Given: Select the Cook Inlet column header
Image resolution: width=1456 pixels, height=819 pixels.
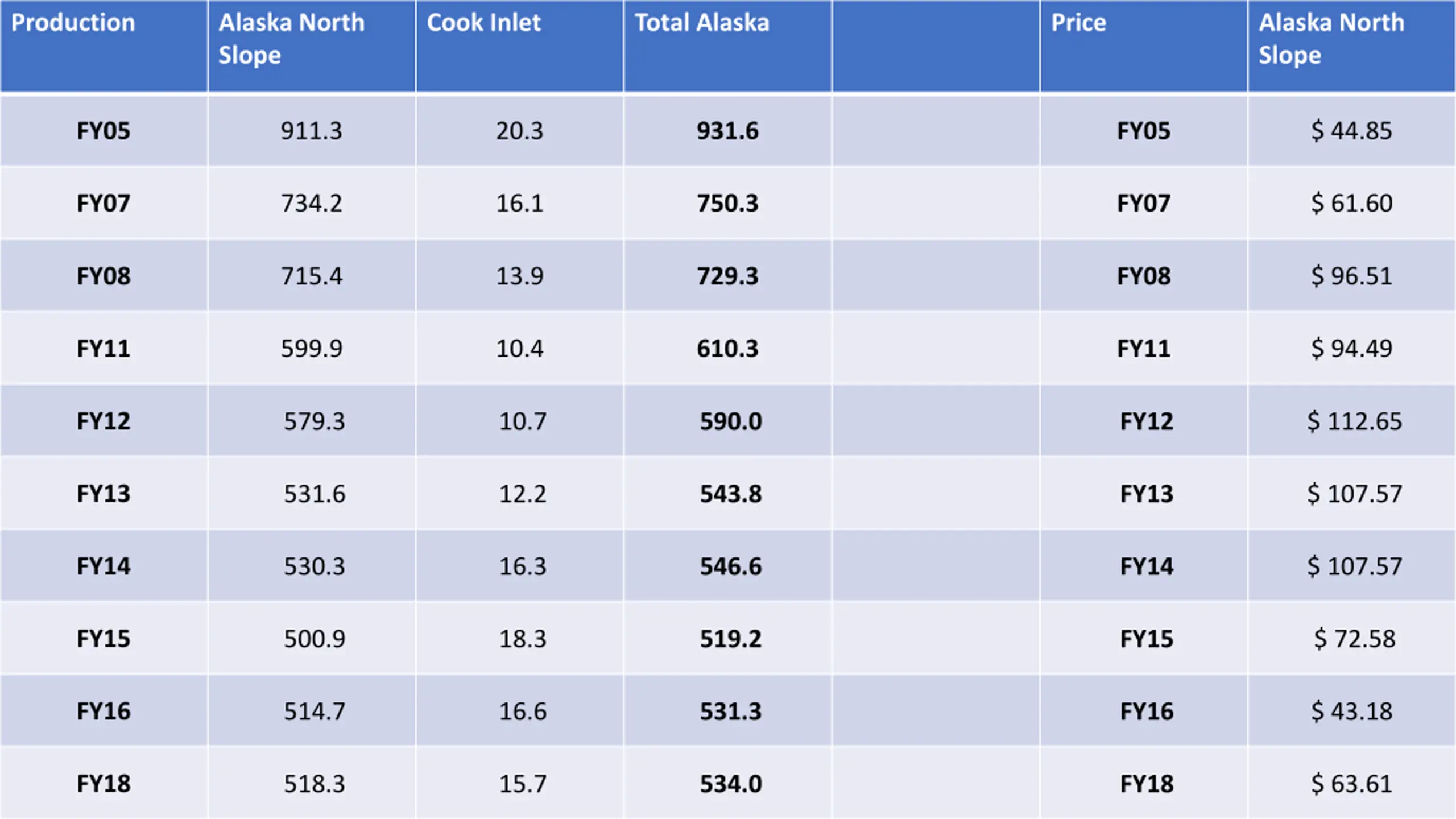Looking at the screenshot, I should pos(519,45).
